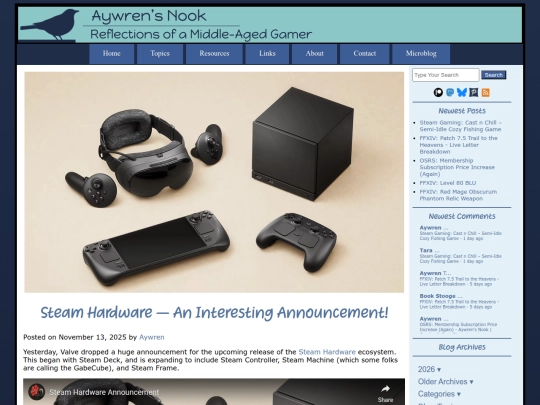540x405 pixels.
Task: Click the video channel avatar icon
Action: click(36, 392)
